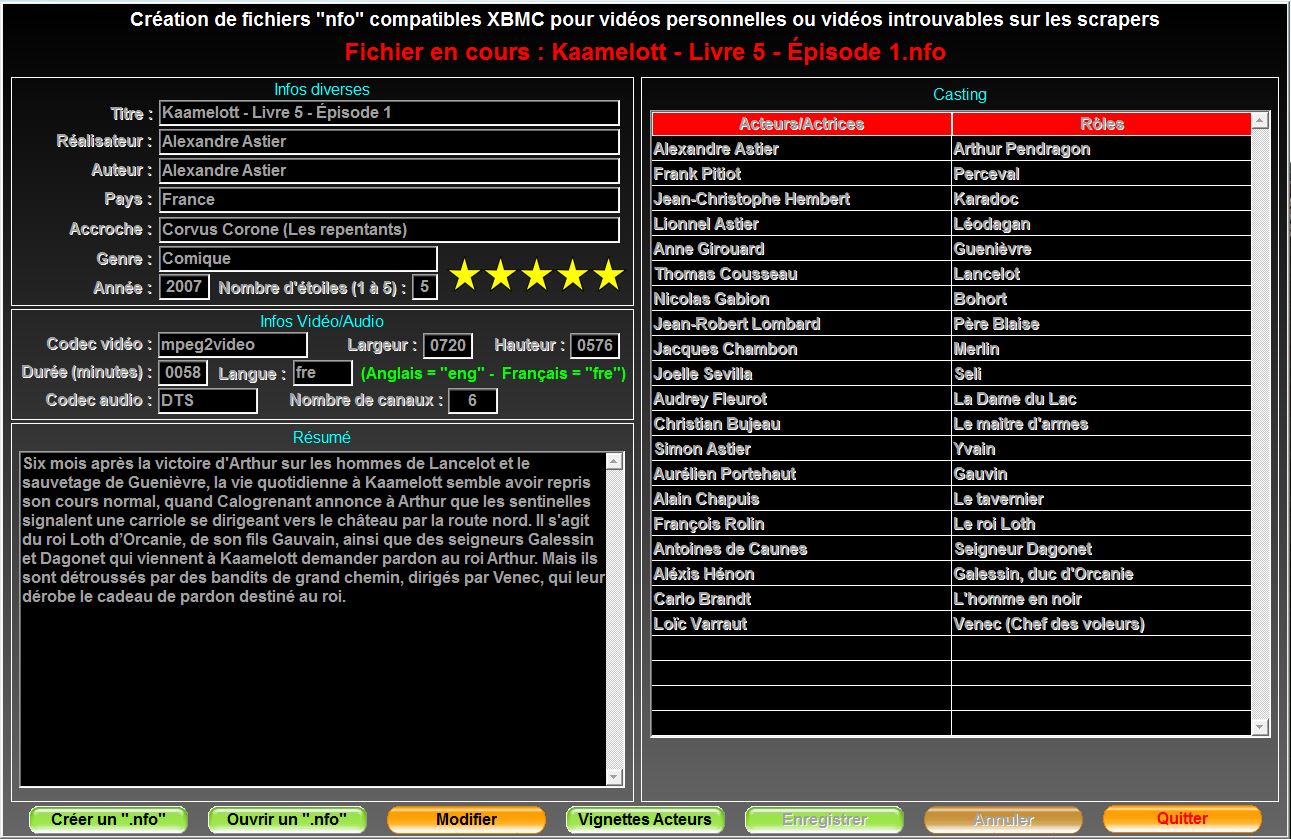Click the Langue field containing fre
Viewport: 1291px width, 839px height.
323,373
